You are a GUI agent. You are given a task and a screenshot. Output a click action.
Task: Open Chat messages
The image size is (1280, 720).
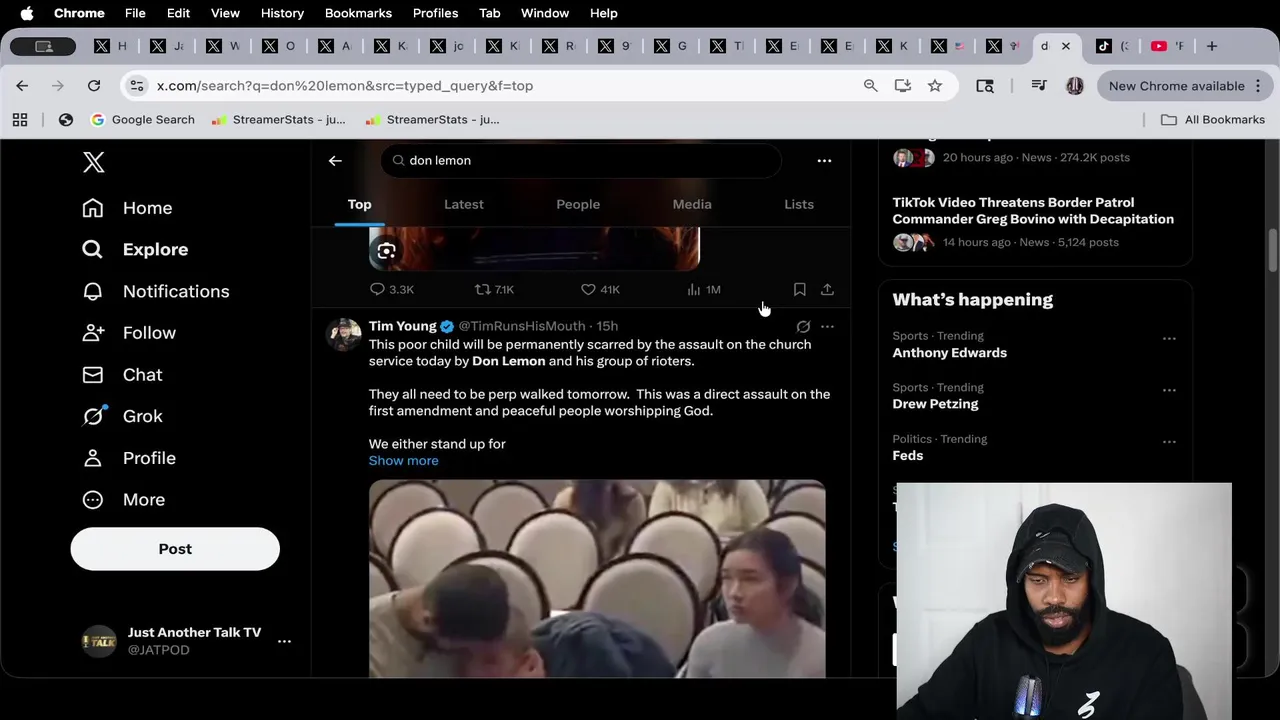pos(122,375)
